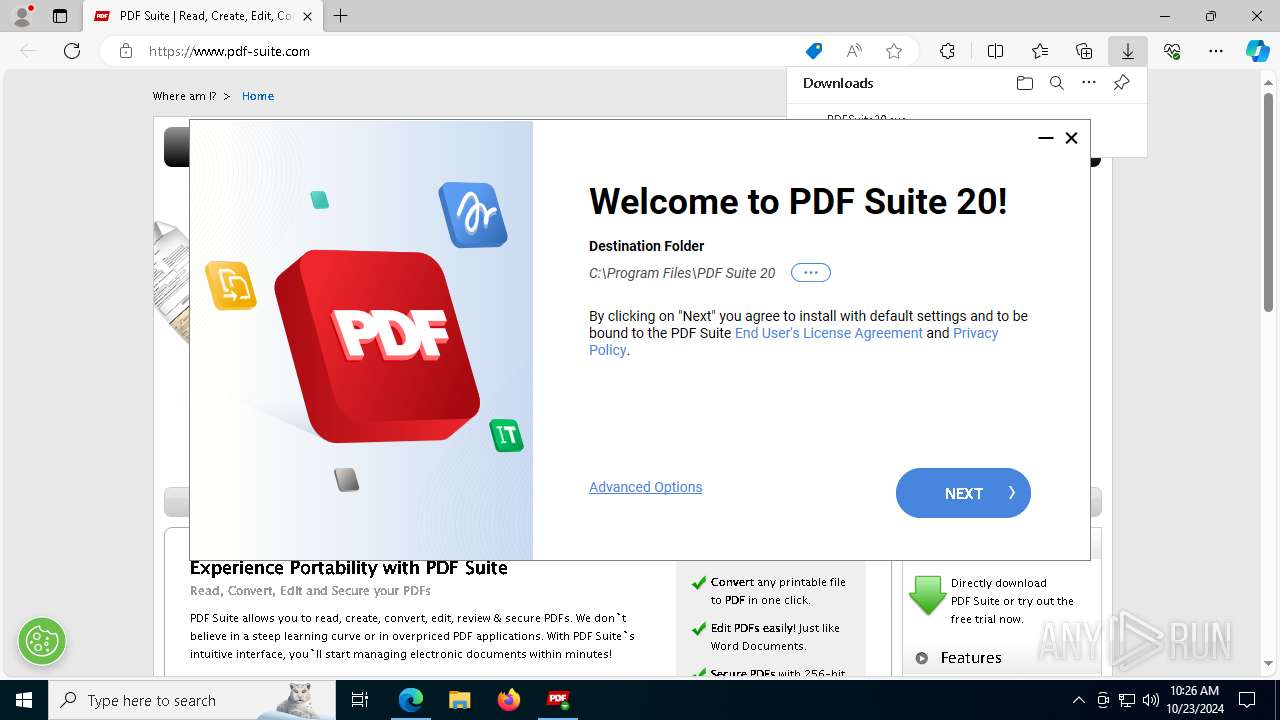The image size is (1280, 720).
Task: Open cookie settings green button
Action: [x=42, y=641]
